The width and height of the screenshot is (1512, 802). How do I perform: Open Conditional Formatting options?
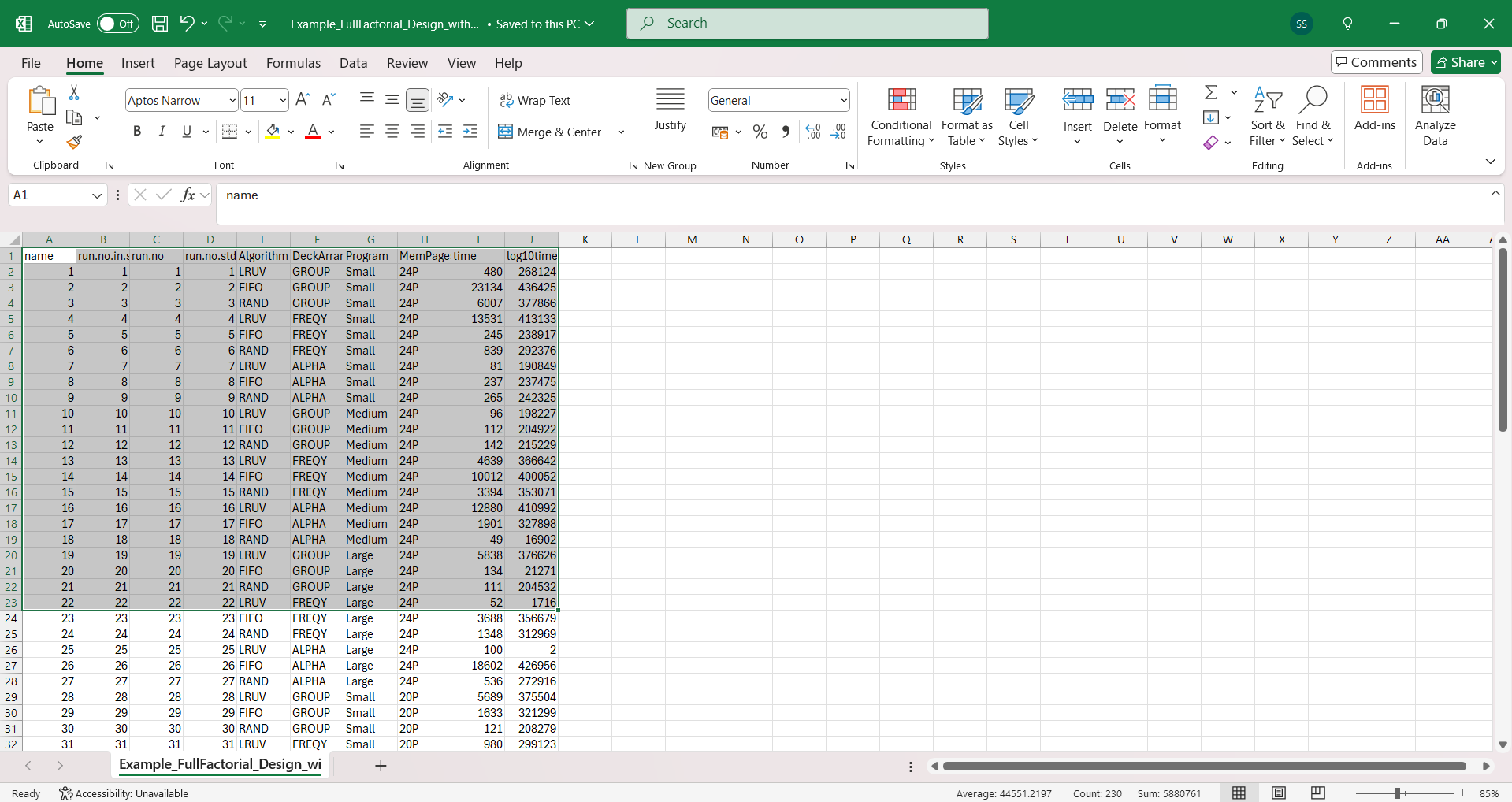click(900, 116)
